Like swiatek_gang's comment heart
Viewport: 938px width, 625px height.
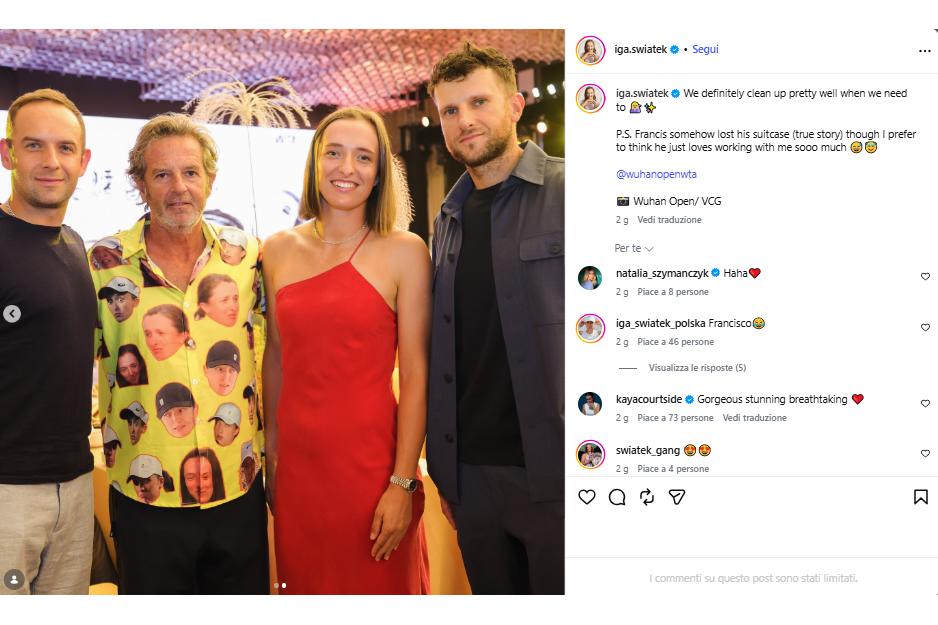click(925, 453)
